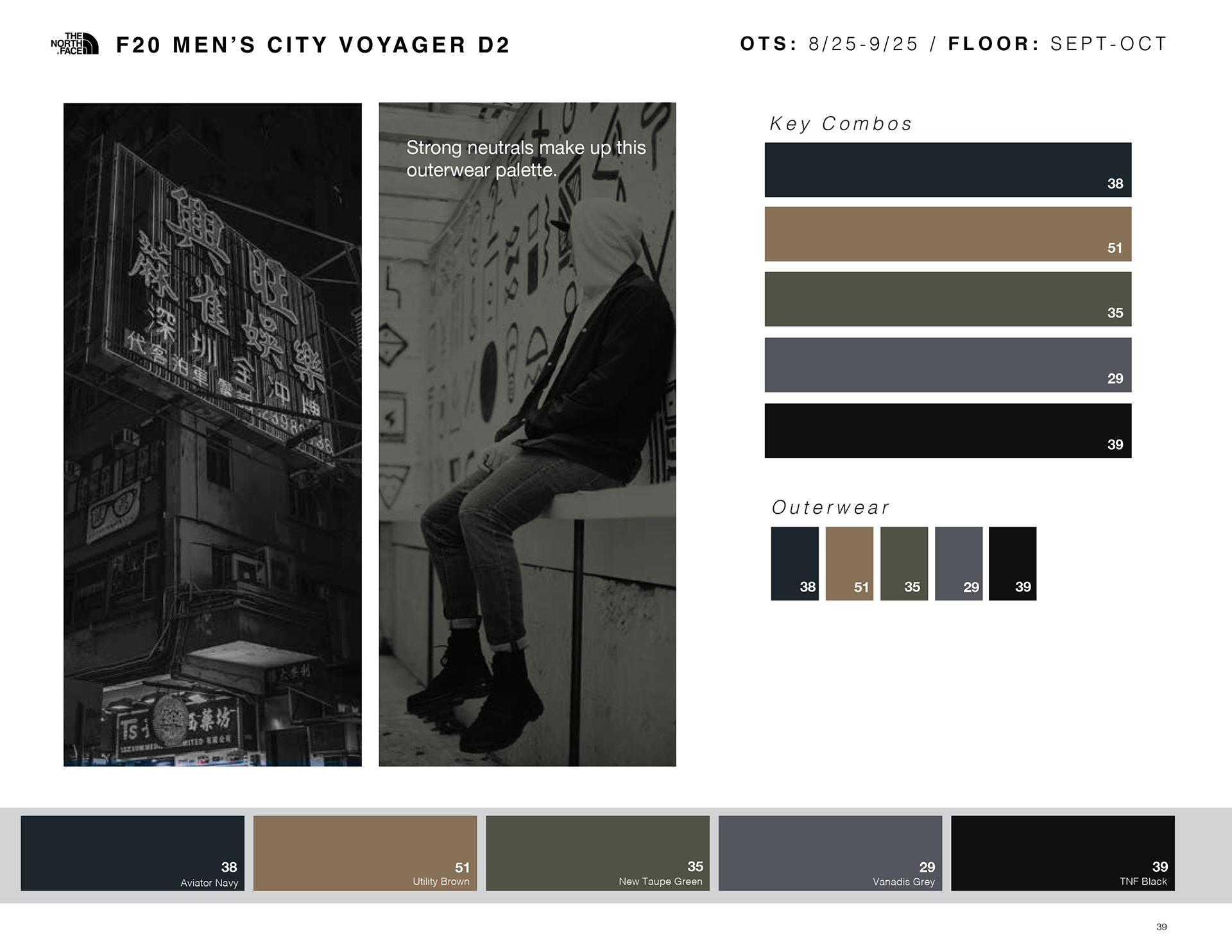Select the Utility Brown 51 bottom swatch
Viewport: 1232px width, 952px height.
click(365, 853)
